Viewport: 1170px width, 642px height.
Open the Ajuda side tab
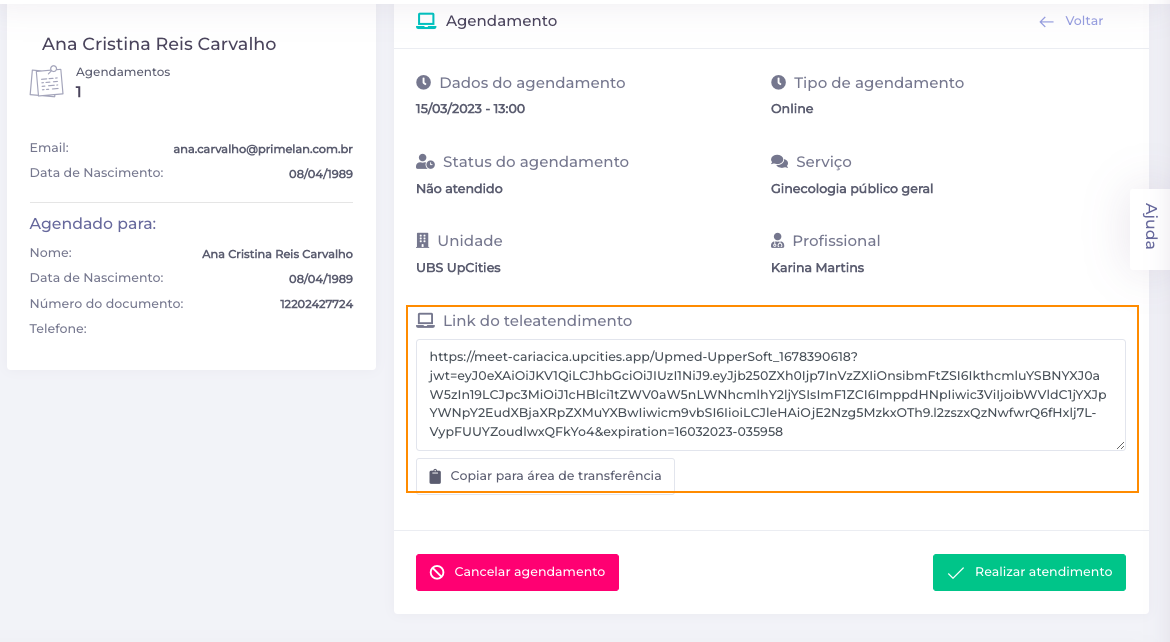point(1150,227)
